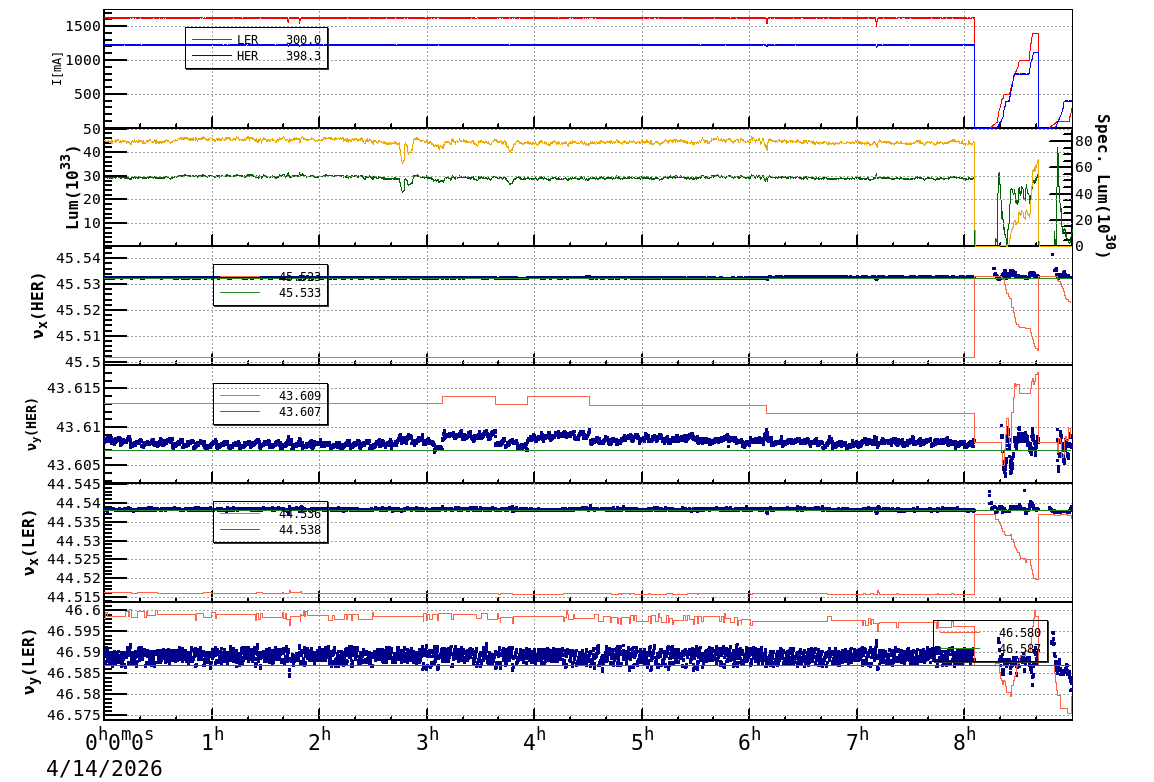1154x782 pixels.
Task: Click the 45.51 tick label
Action: pos(78,336)
